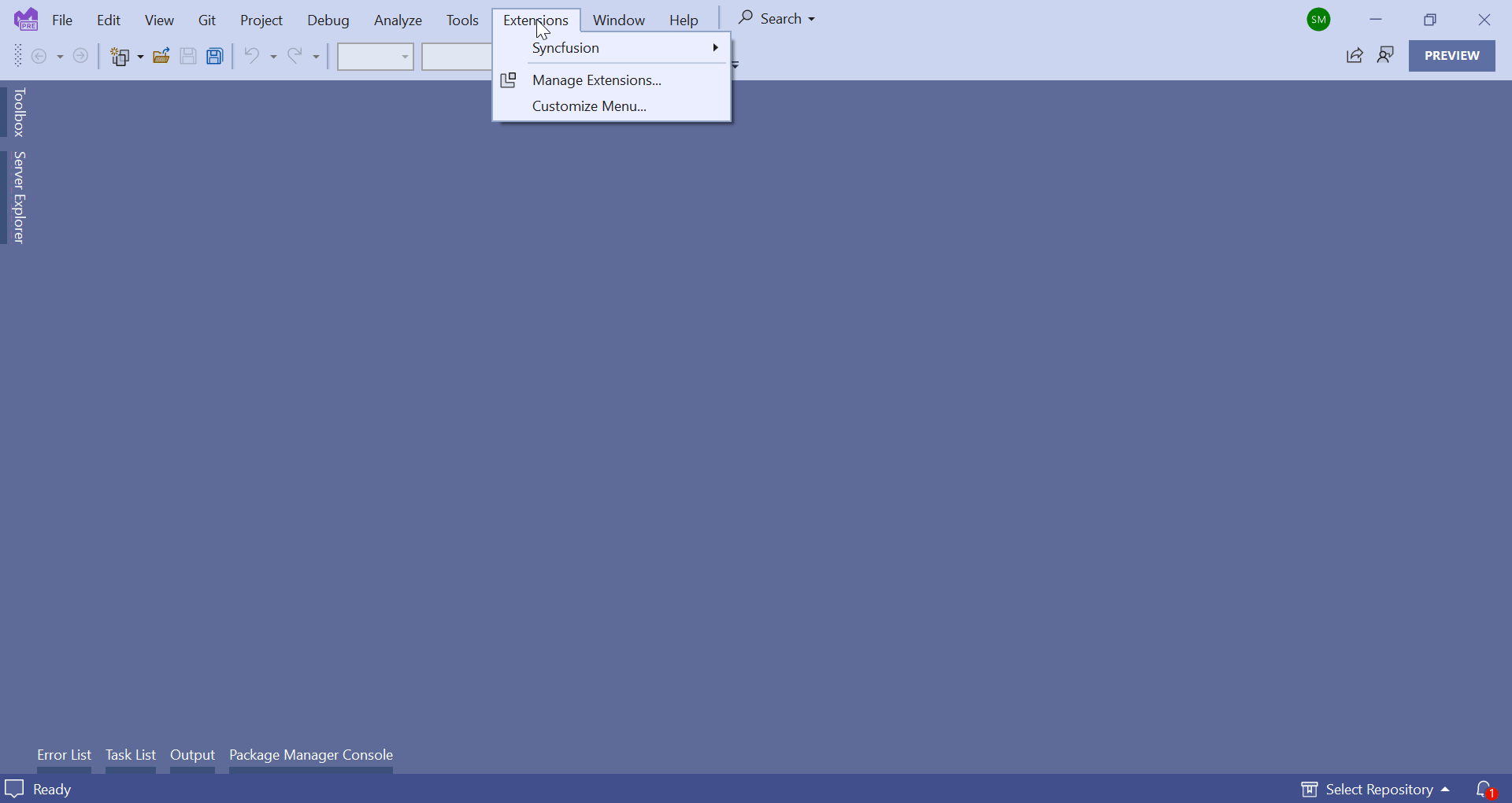Open the Toolbox side panel tab

pyautogui.click(x=17, y=111)
